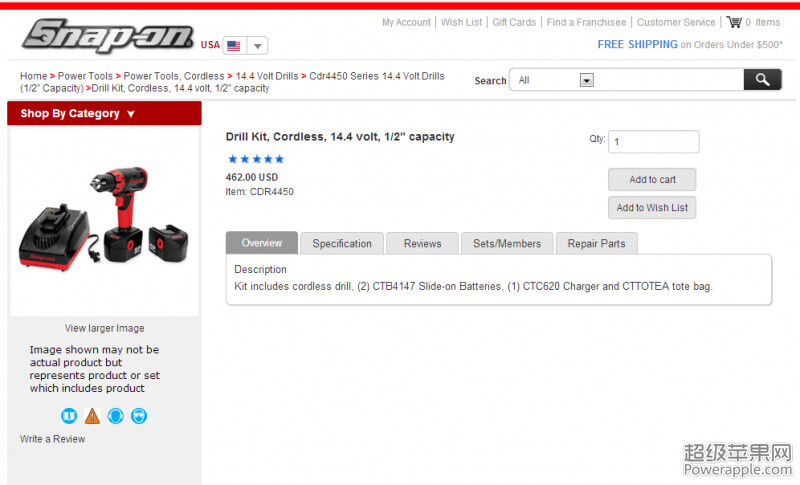The width and height of the screenshot is (800, 485).
Task: Go to Wish List
Action: [461, 22]
